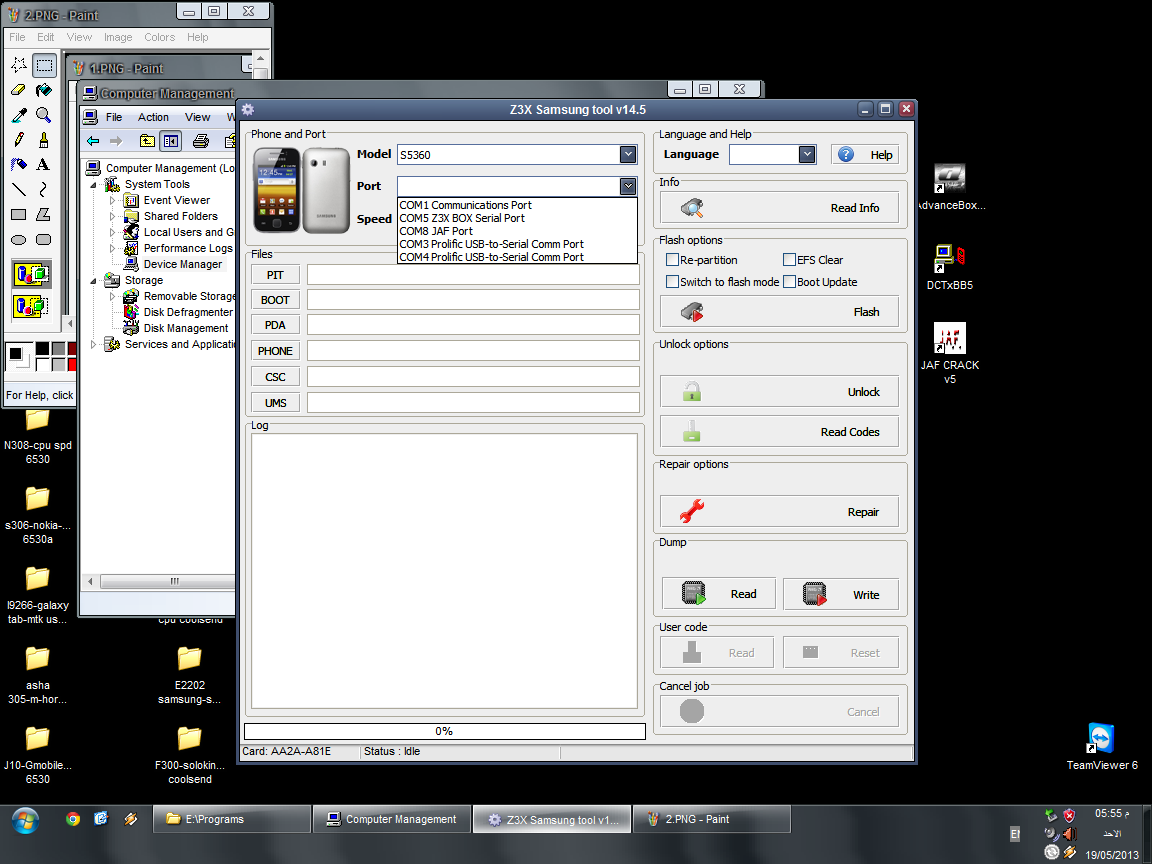Click the Print icon in Computer Management toolbar

click(x=201, y=141)
